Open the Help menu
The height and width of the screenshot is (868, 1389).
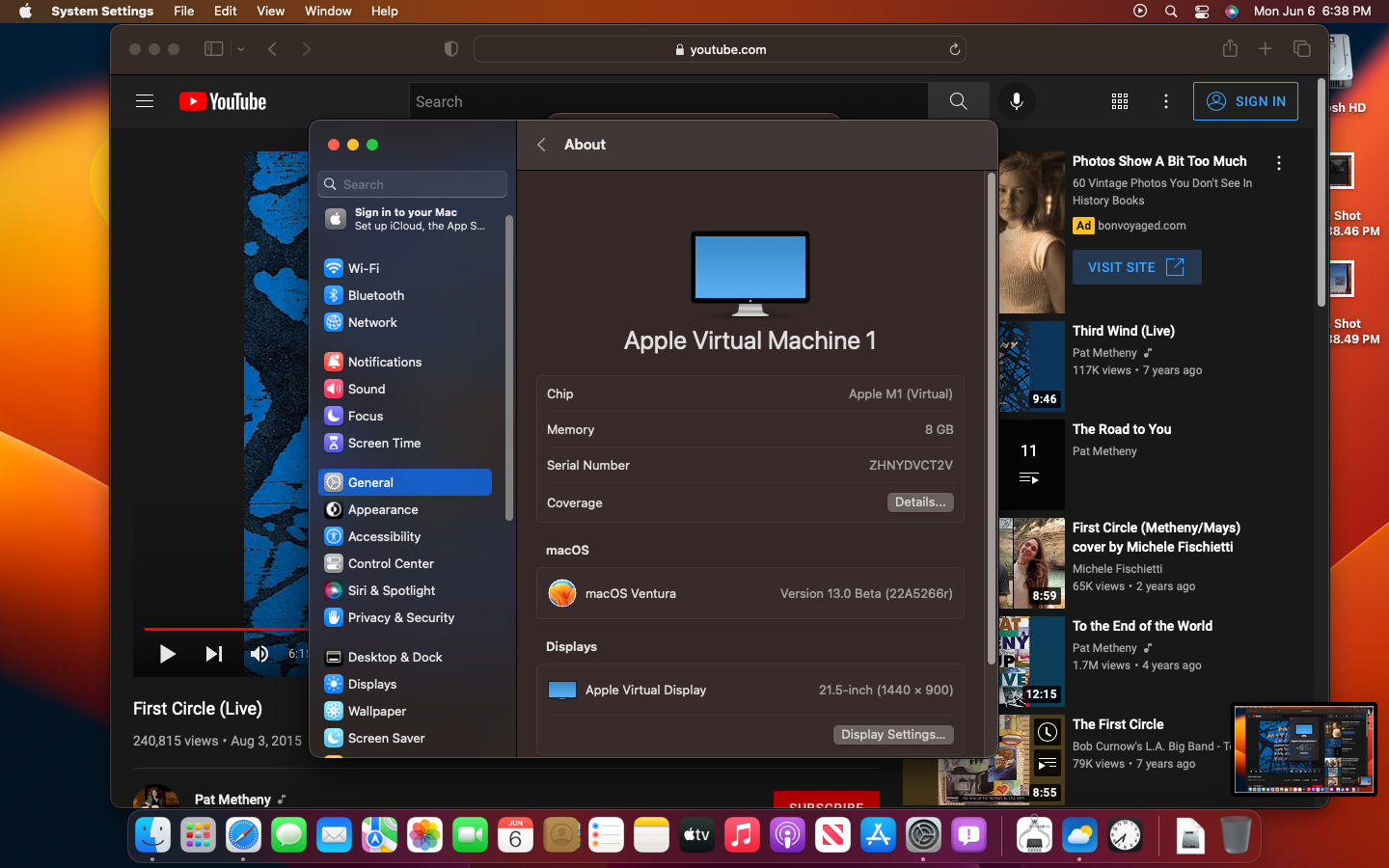(x=384, y=11)
